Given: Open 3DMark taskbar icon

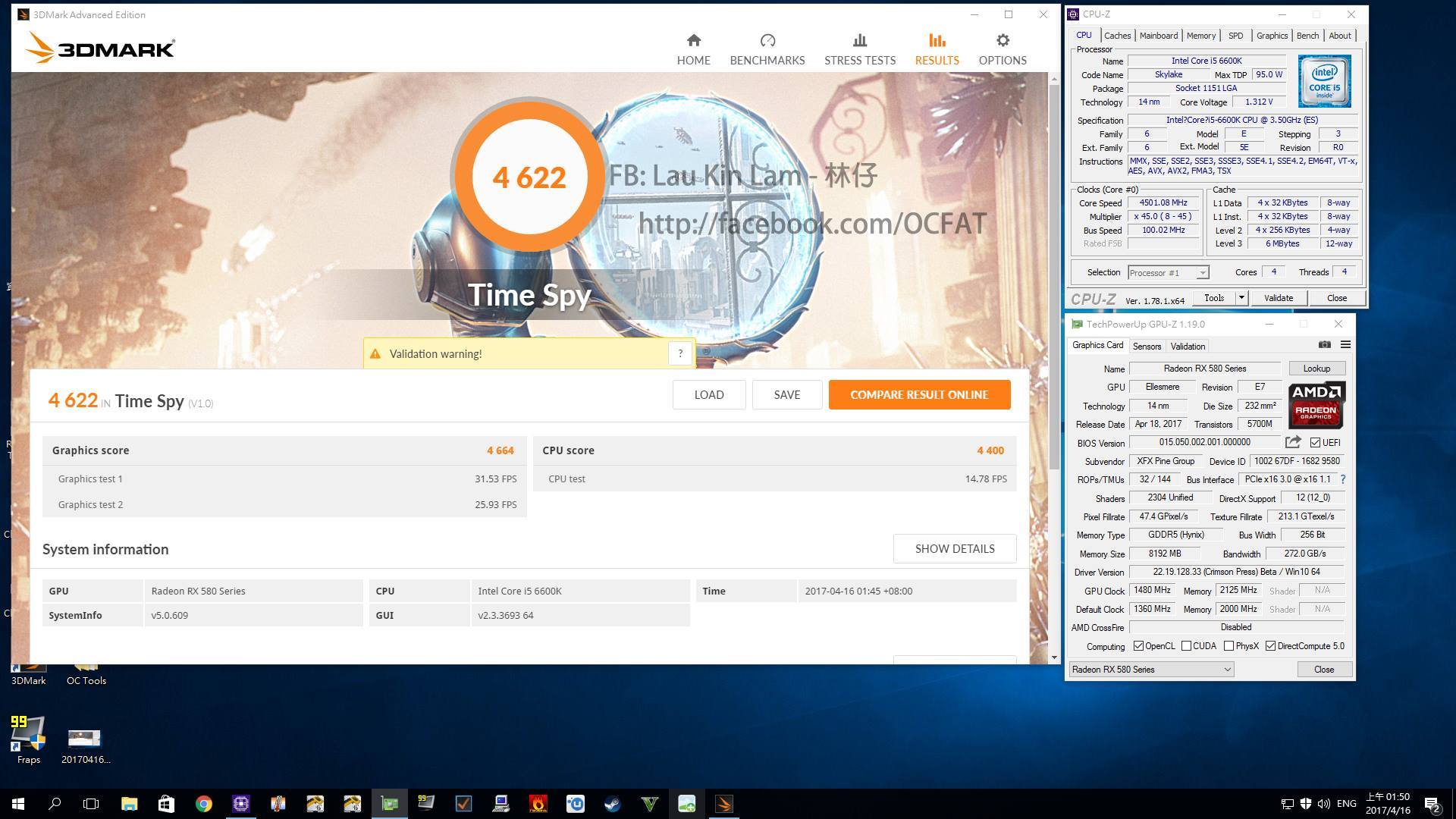Looking at the screenshot, I should [x=723, y=804].
